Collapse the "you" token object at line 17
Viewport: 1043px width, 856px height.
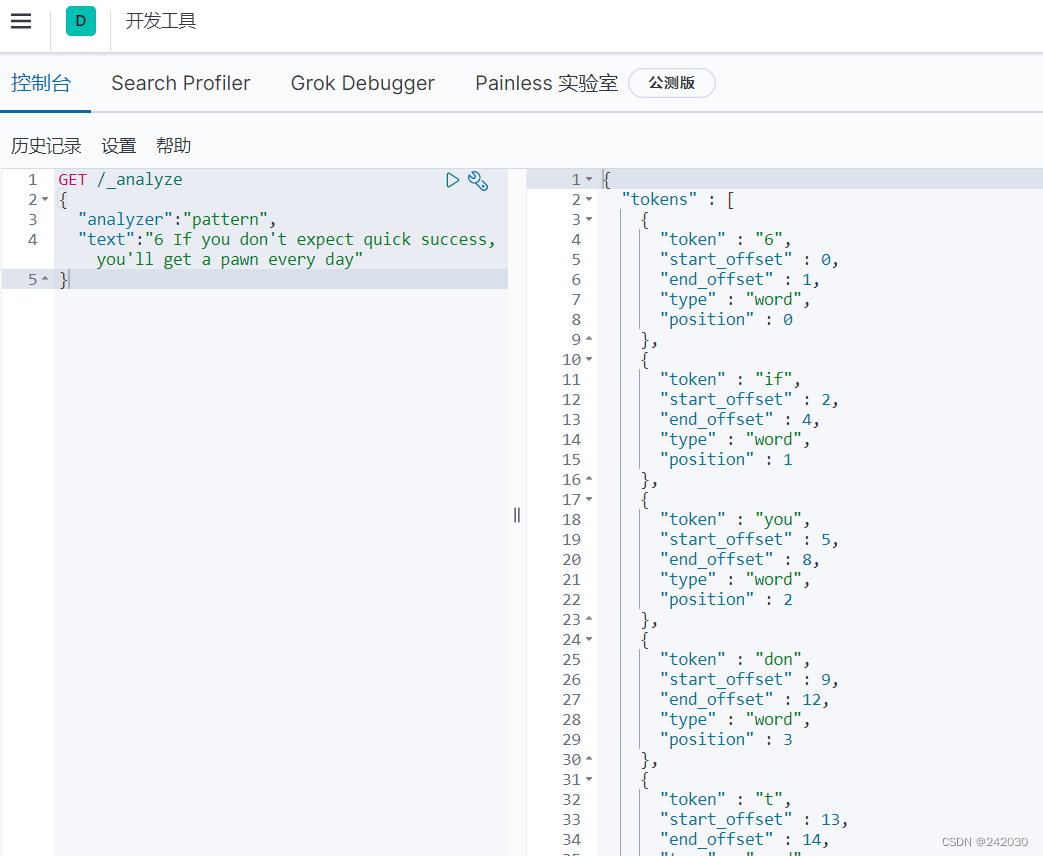pos(589,499)
